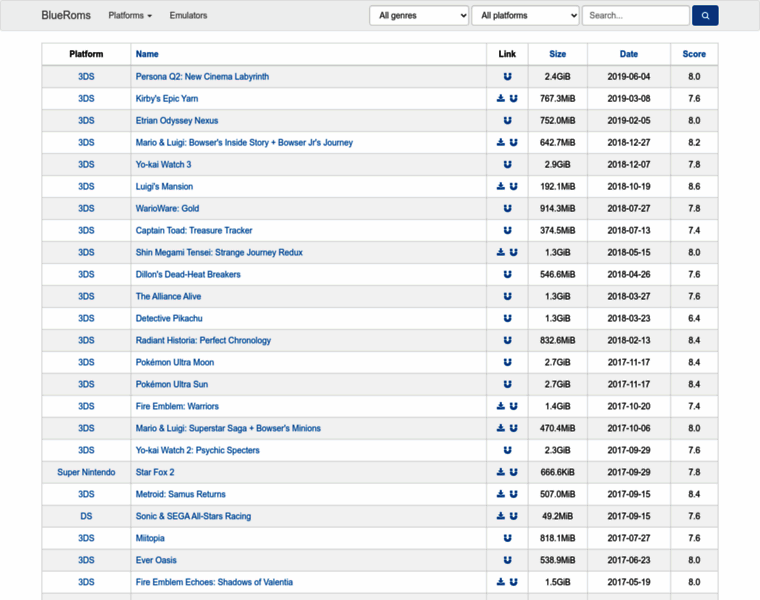Open Detective Pikachu game page
The height and width of the screenshot is (600, 760).
(x=169, y=318)
